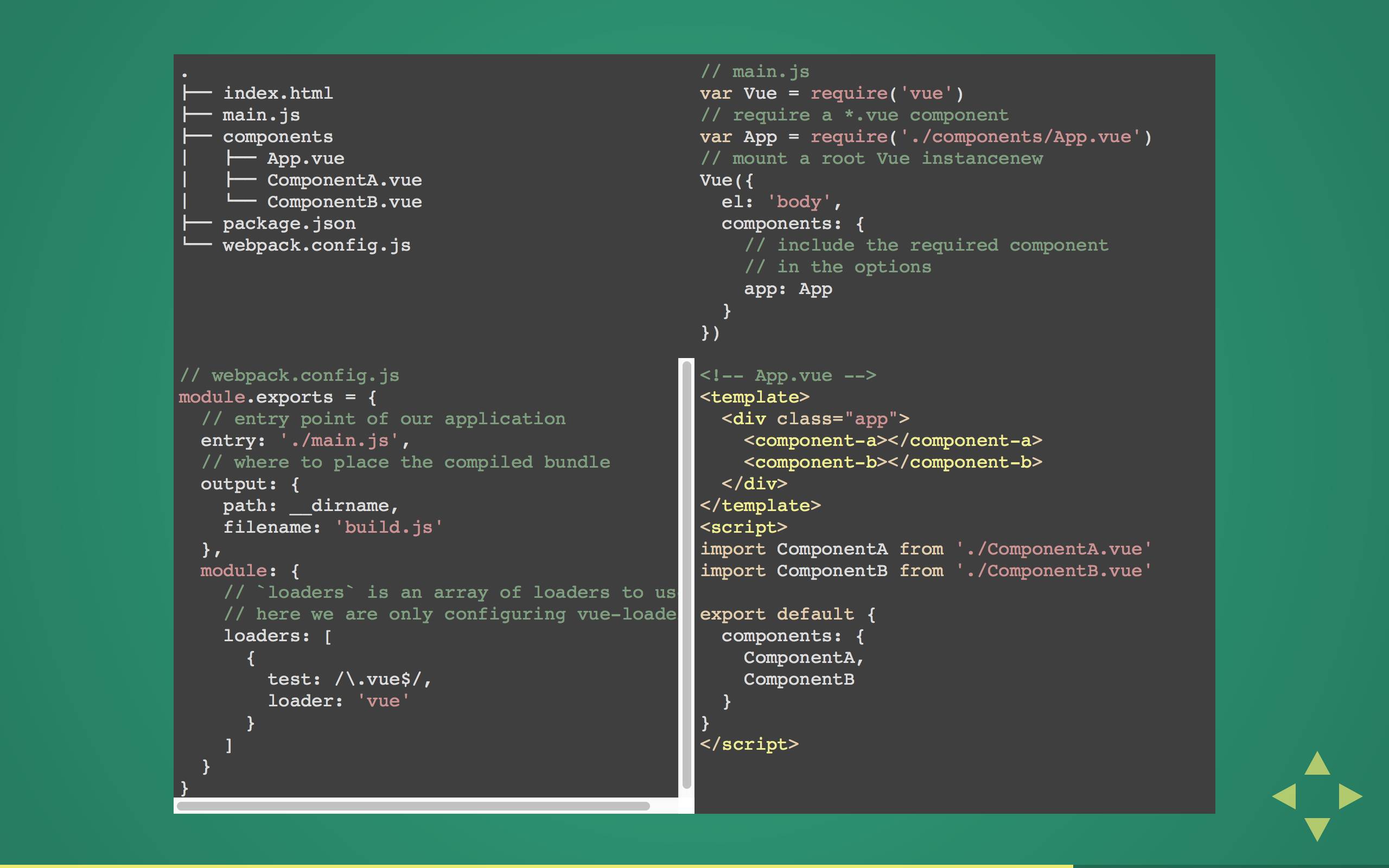Advance to next slide with right arrow
Viewport: 1389px width, 868px height.
[x=1350, y=796]
